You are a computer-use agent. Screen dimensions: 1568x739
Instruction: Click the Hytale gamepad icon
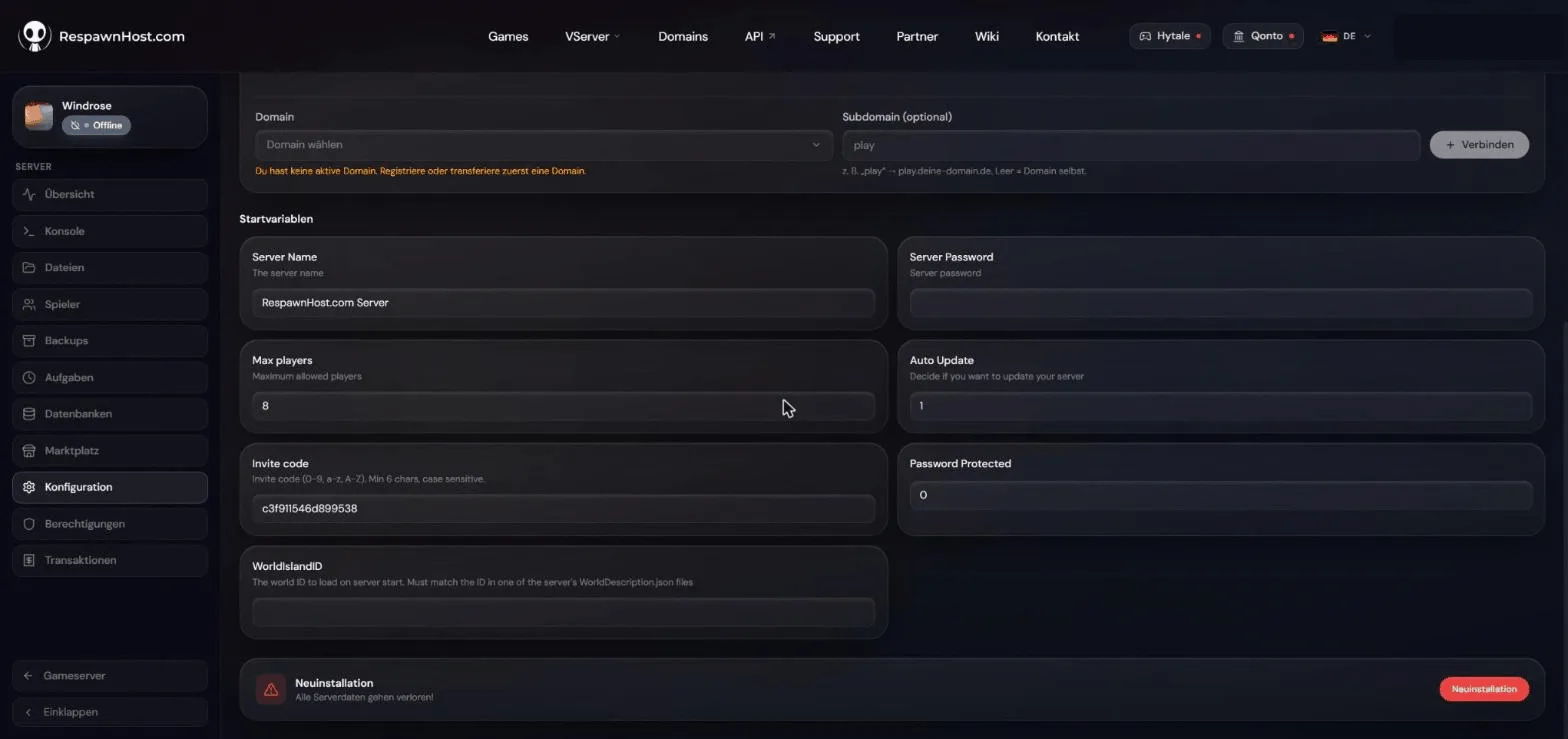(1146, 36)
